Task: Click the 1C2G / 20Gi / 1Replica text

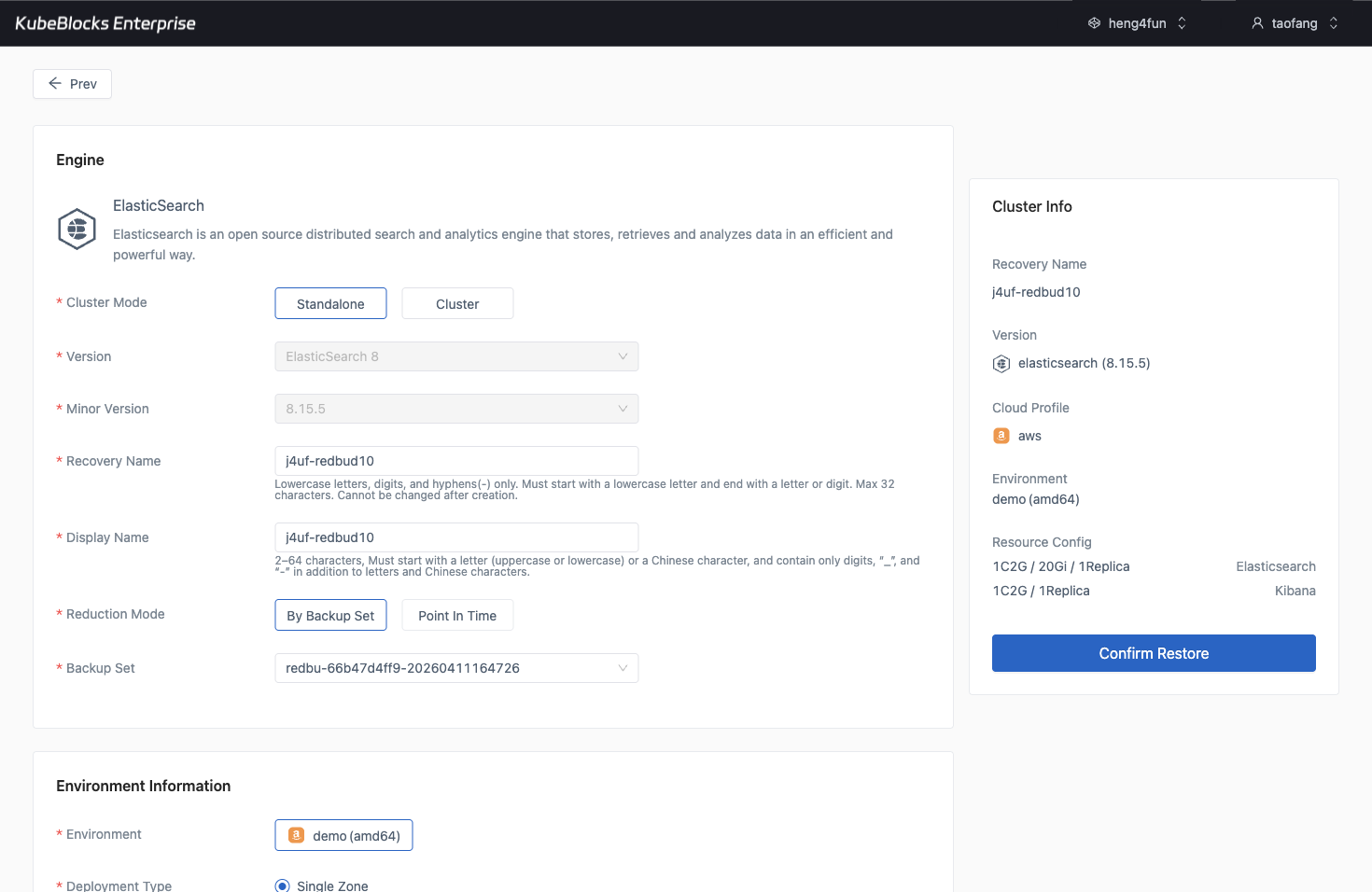Action: 1061,566
